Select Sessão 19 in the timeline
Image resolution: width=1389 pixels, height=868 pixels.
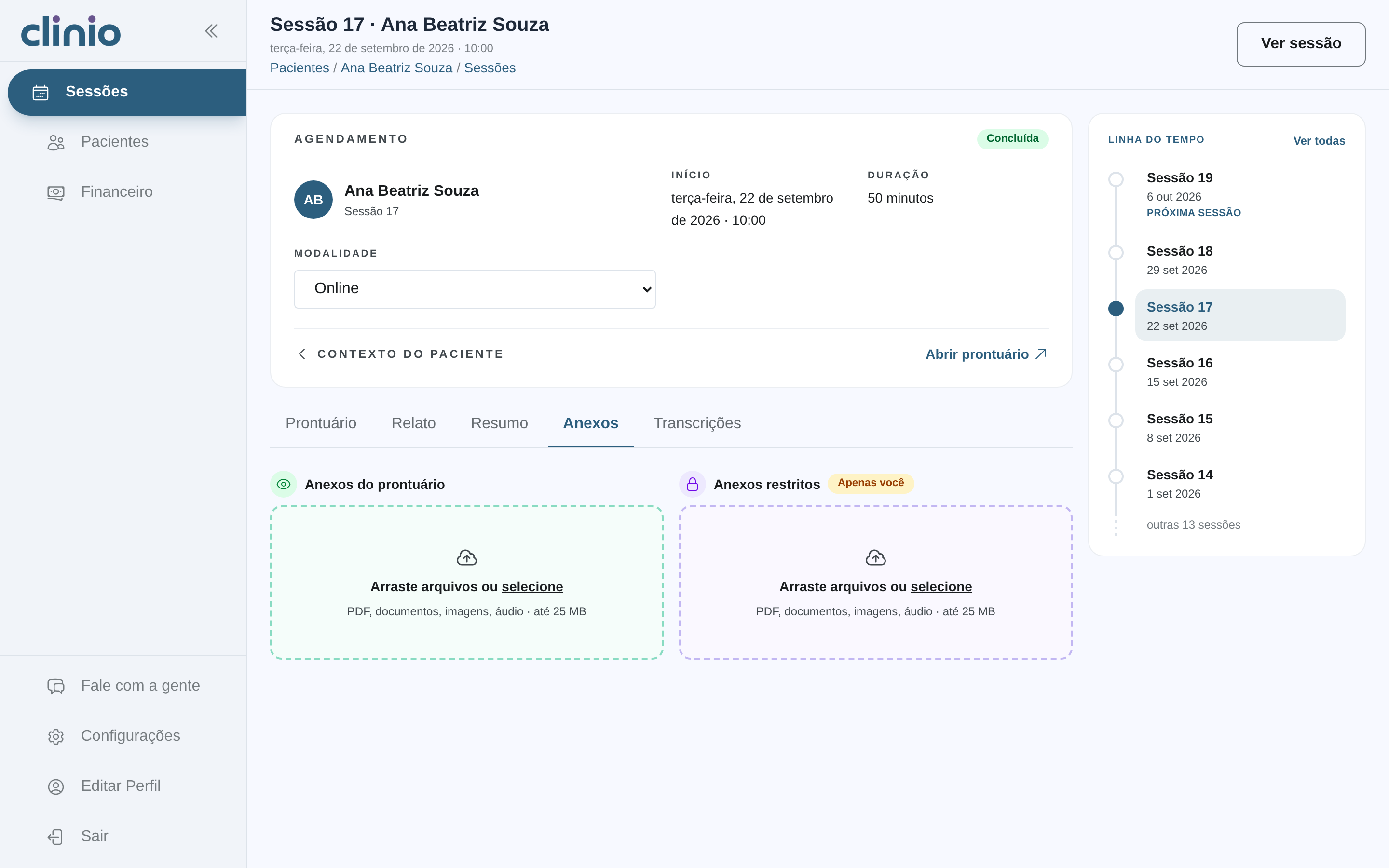1240,194
